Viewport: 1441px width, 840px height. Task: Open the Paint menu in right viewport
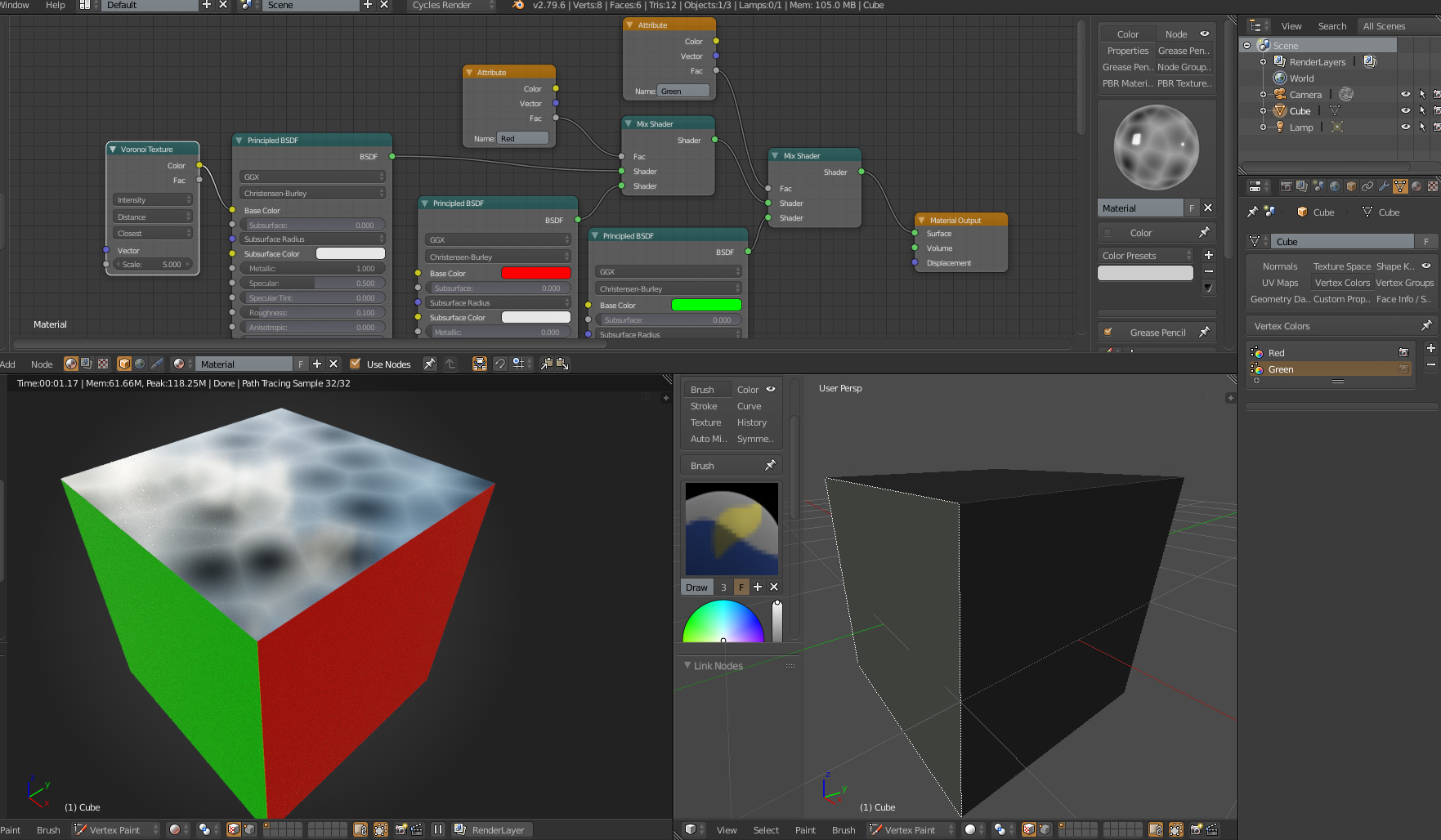tap(805, 829)
